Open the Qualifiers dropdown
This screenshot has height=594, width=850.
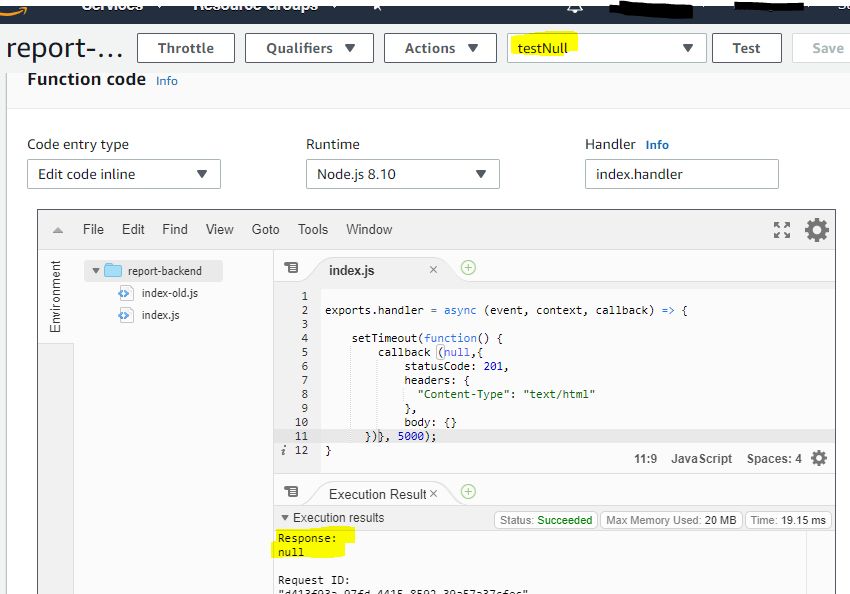[x=309, y=48]
